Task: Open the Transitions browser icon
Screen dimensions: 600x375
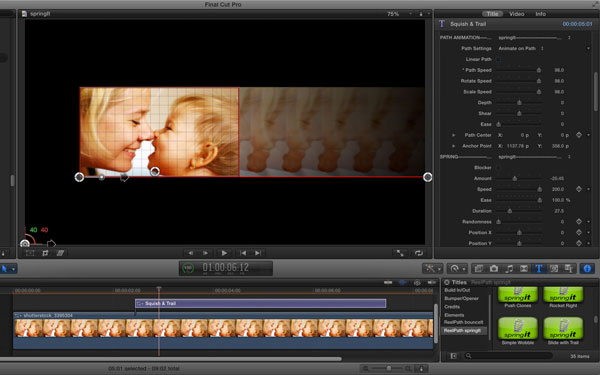Action: (524, 269)
